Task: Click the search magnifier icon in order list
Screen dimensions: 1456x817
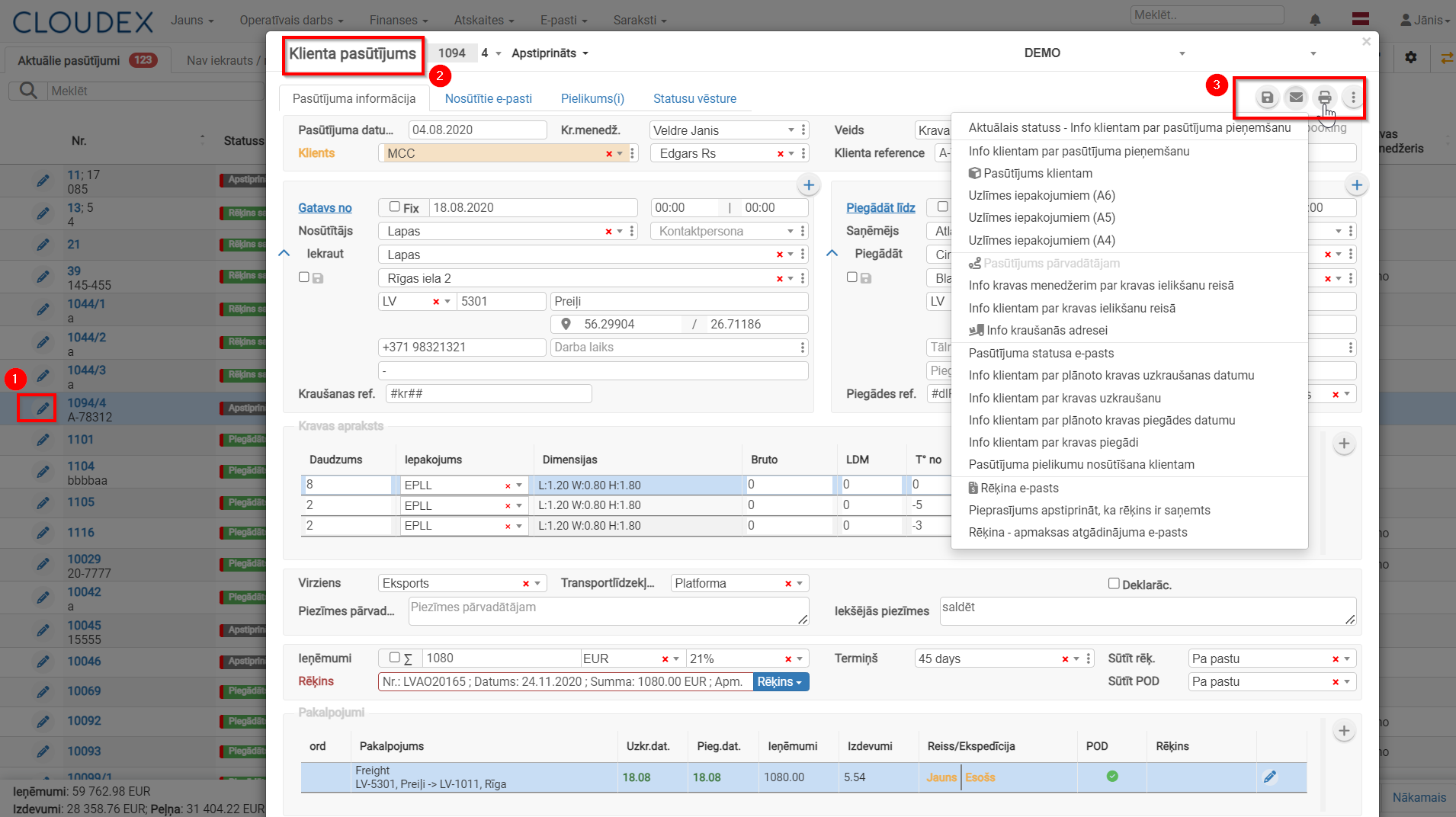Action: pyautogui.click(x=28, y=91)
